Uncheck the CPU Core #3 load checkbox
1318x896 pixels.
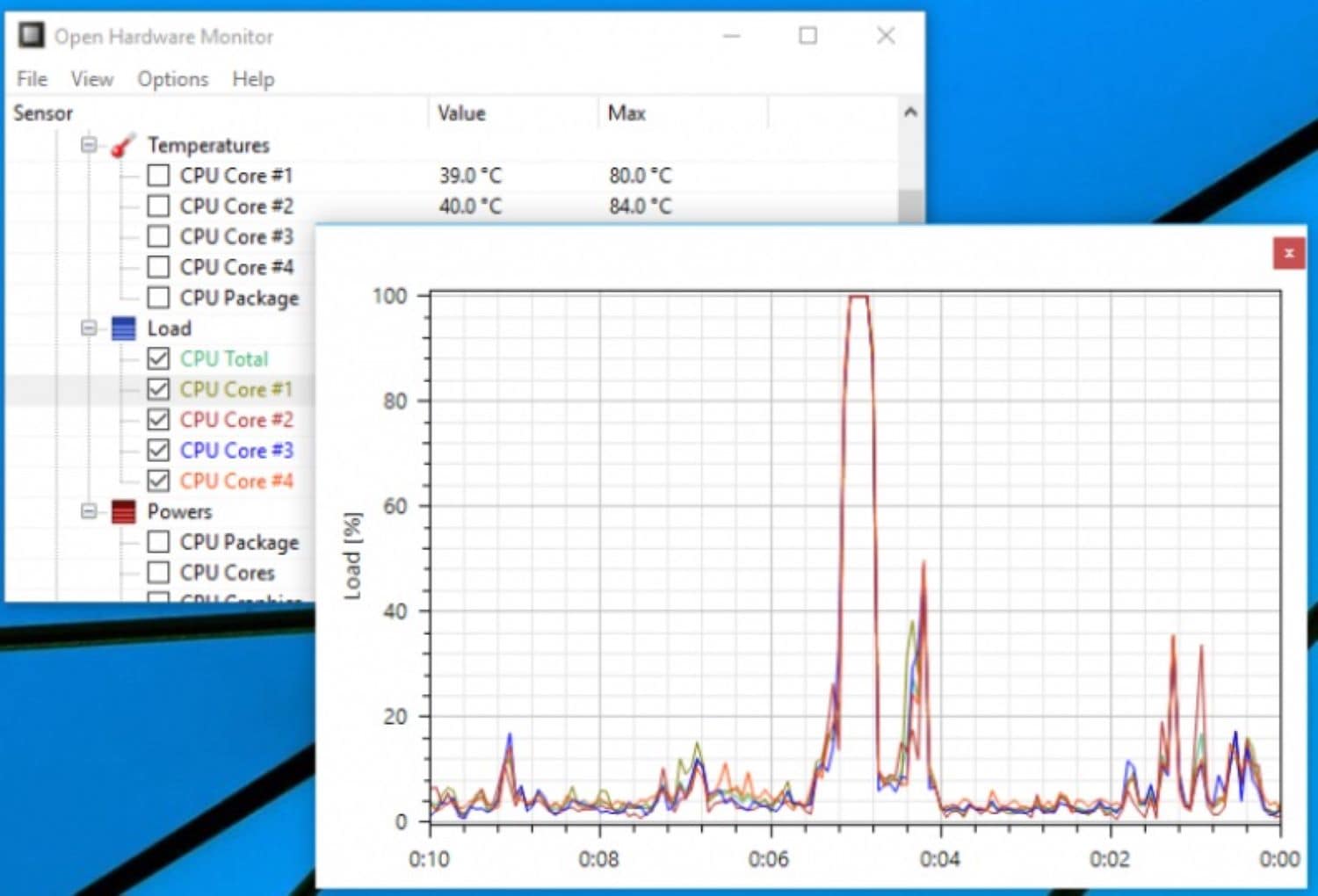coord(158,451)
